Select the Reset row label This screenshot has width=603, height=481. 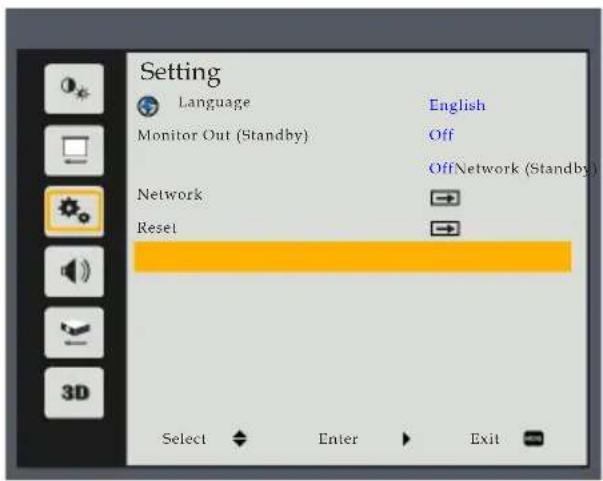[157, 228]
